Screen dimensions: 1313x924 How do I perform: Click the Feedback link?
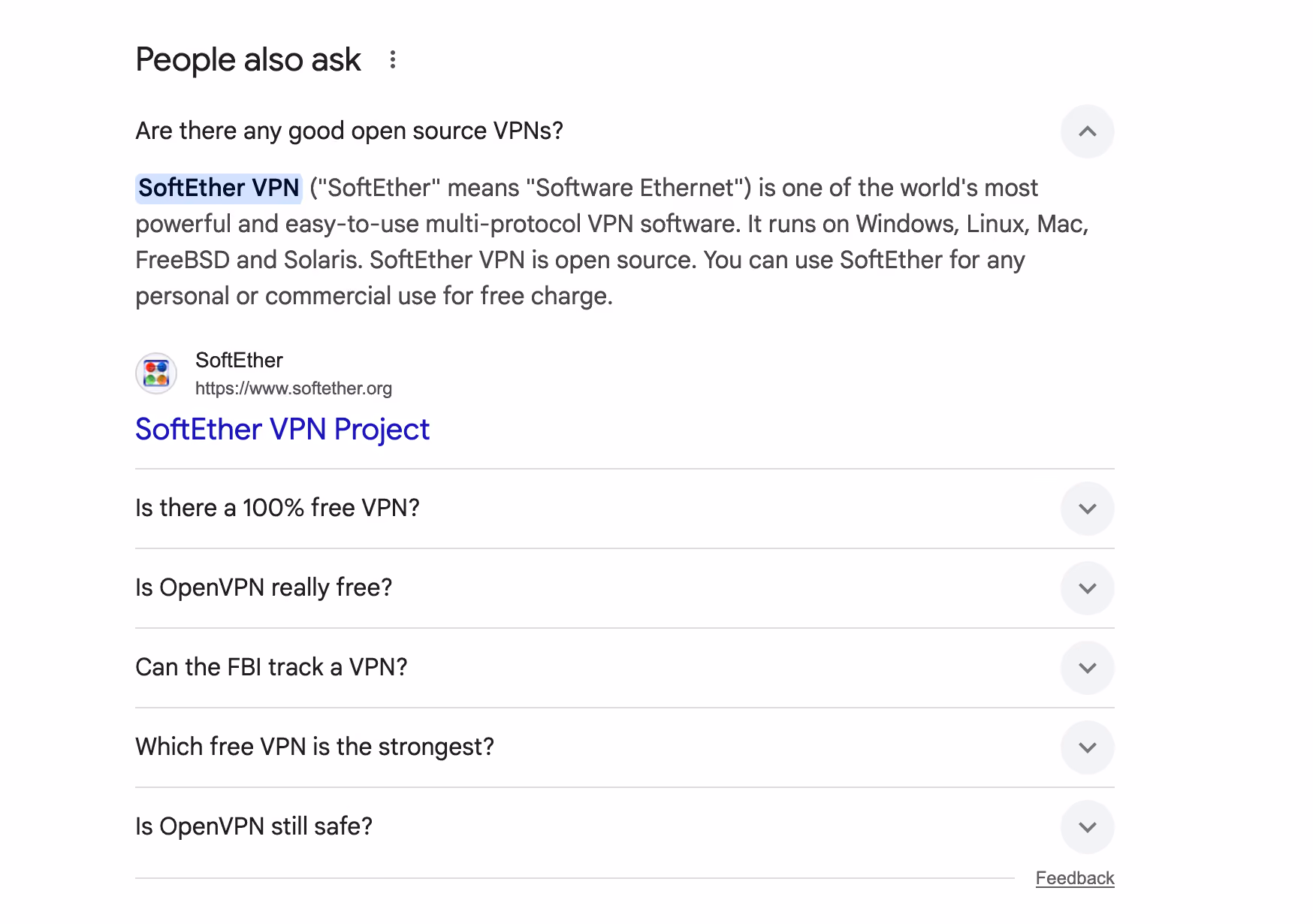[1075, 878]
